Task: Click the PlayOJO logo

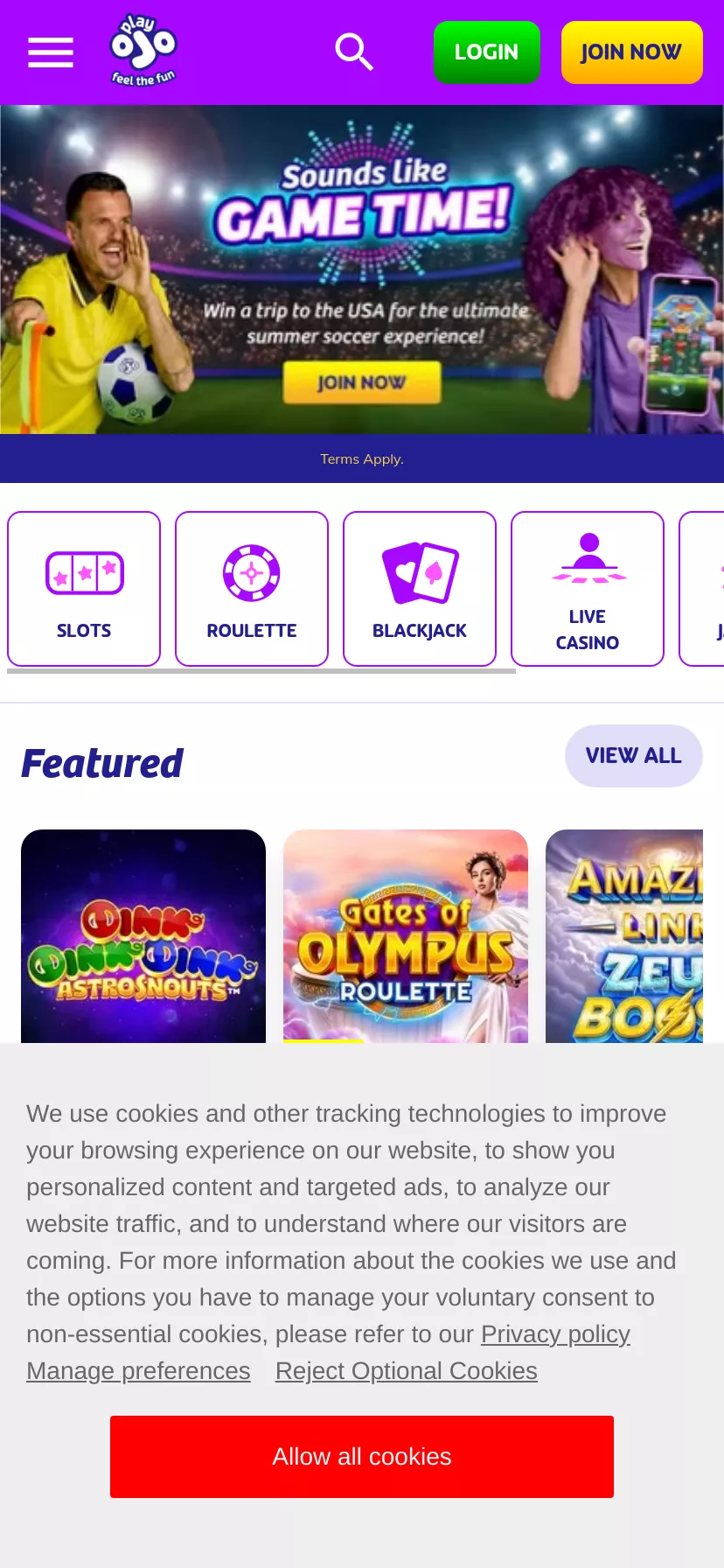Action: (143, 51)
